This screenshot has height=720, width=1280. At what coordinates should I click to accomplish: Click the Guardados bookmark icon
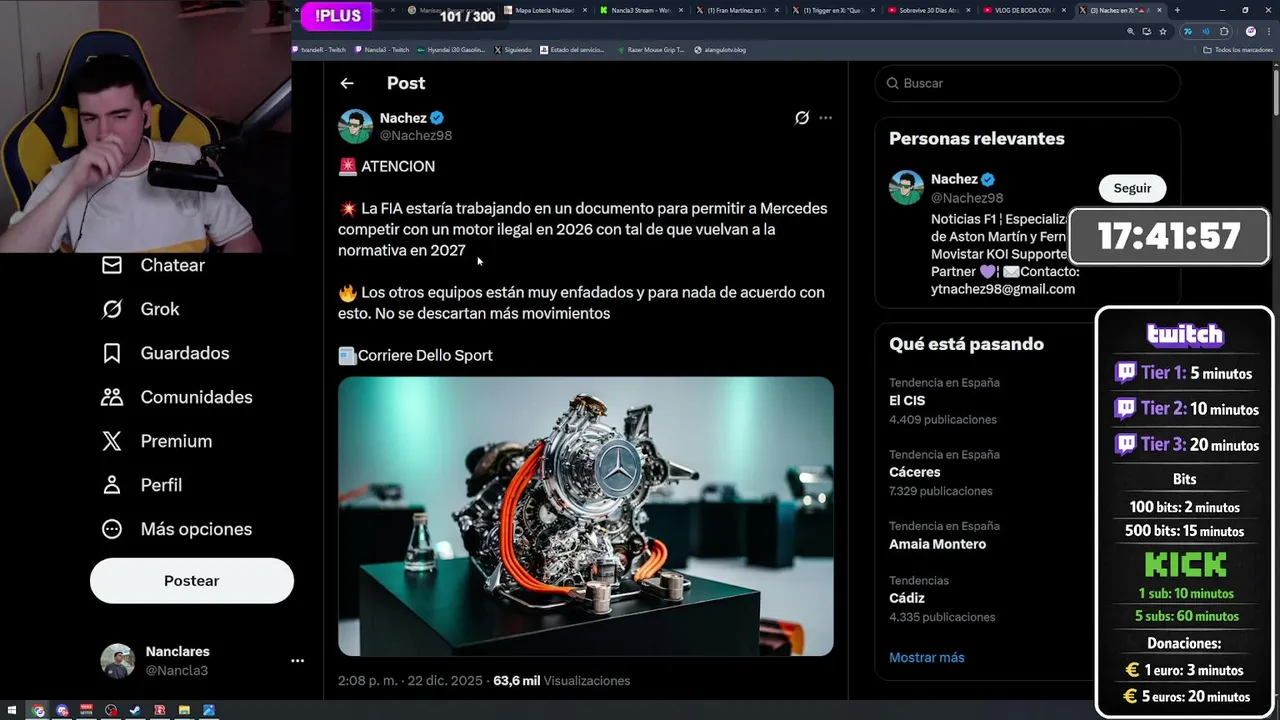point(112,353)
